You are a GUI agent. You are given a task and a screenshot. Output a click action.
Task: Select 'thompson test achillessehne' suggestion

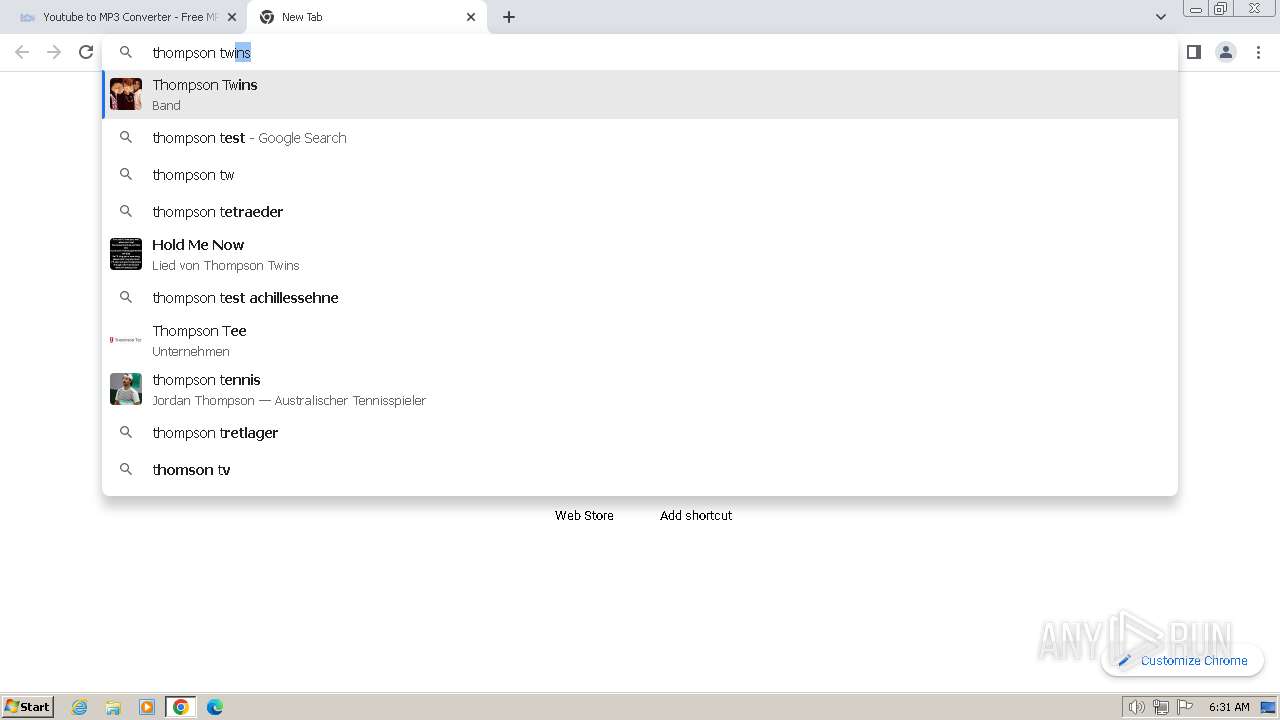tap(640, 298)
